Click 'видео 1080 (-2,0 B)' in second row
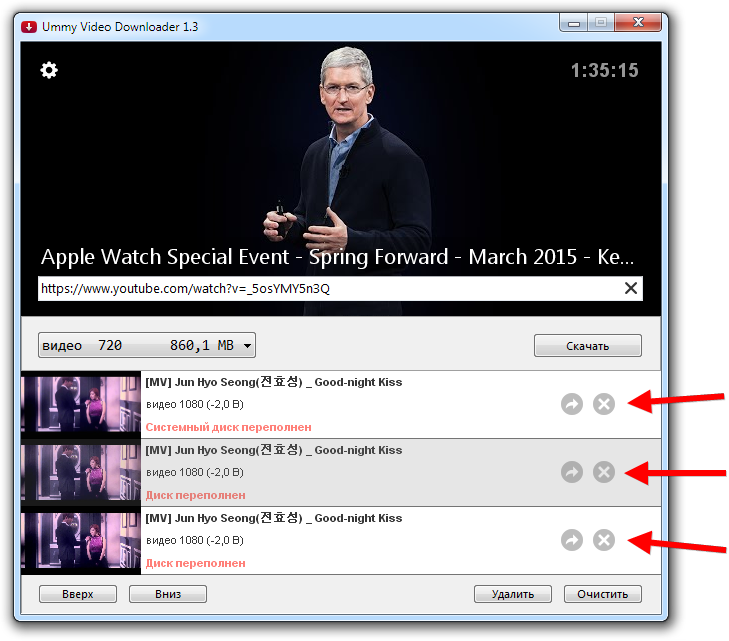 tap(195, 472)
